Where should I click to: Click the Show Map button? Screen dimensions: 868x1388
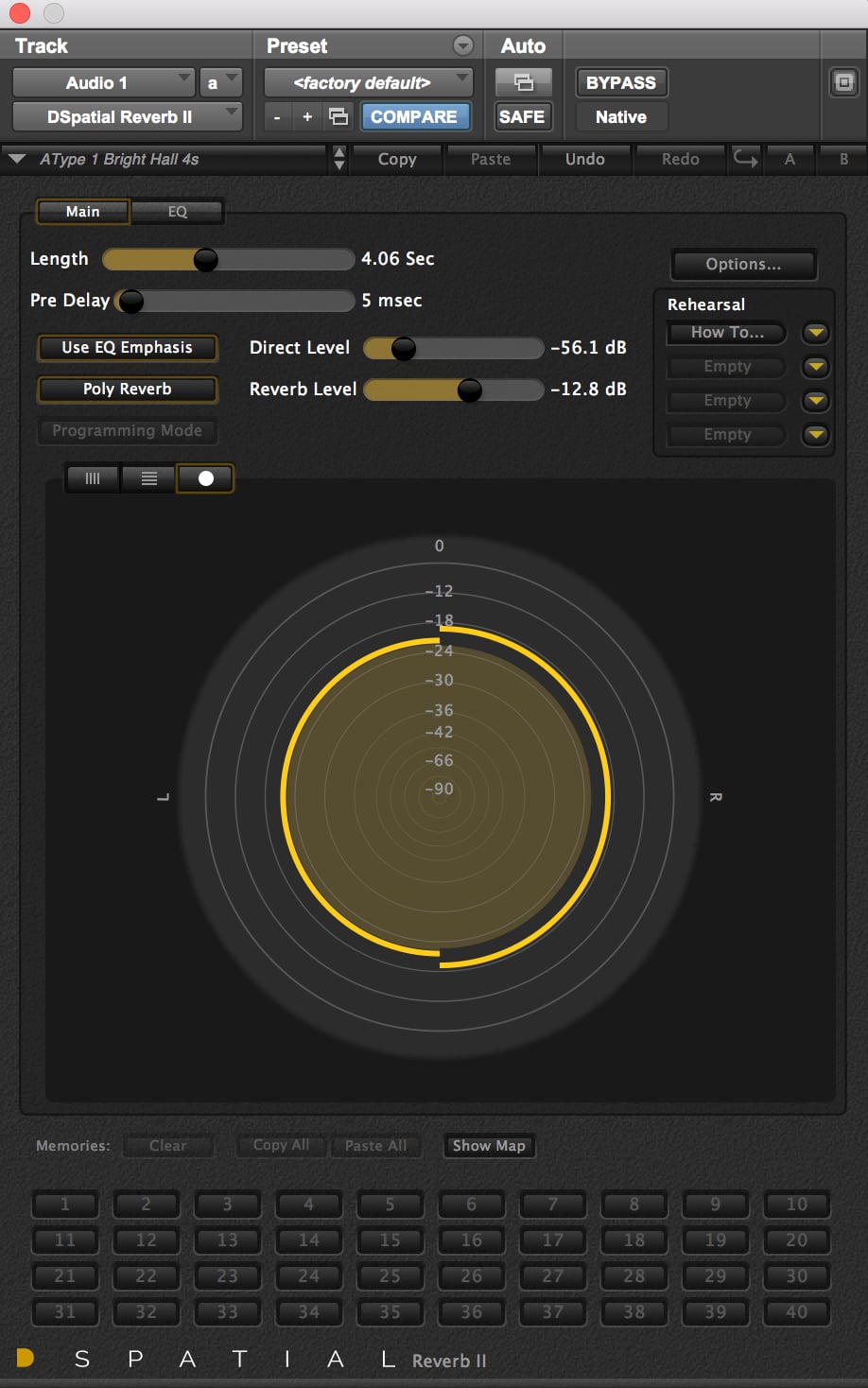coord(489,1146)
